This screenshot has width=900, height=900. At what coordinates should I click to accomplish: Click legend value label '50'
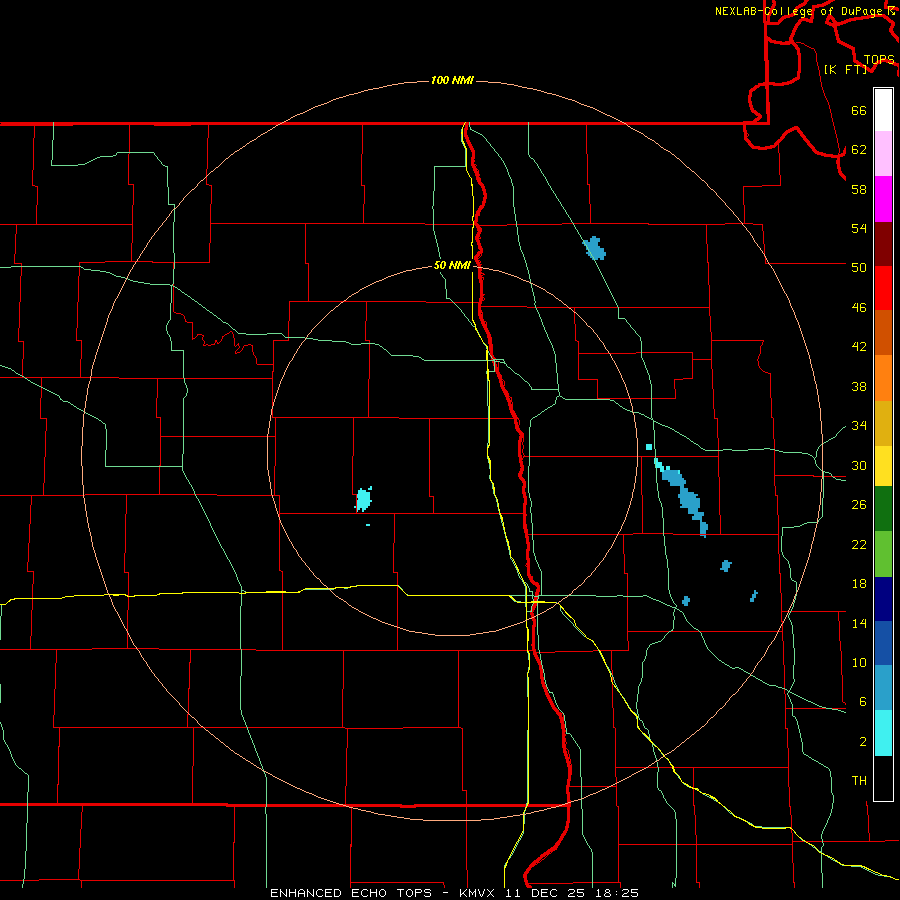coord(859,268)
